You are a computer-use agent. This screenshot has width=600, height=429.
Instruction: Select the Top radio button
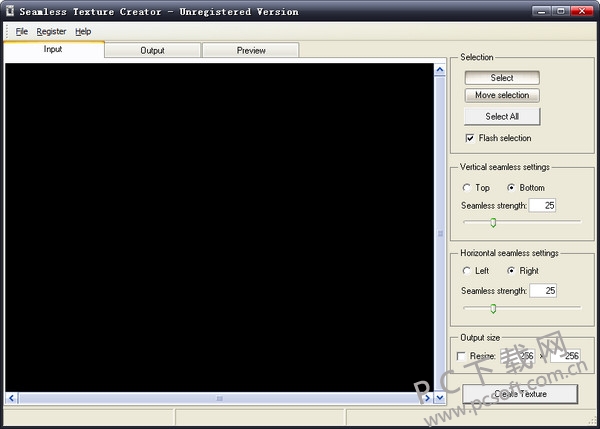[x=466, y=188]
